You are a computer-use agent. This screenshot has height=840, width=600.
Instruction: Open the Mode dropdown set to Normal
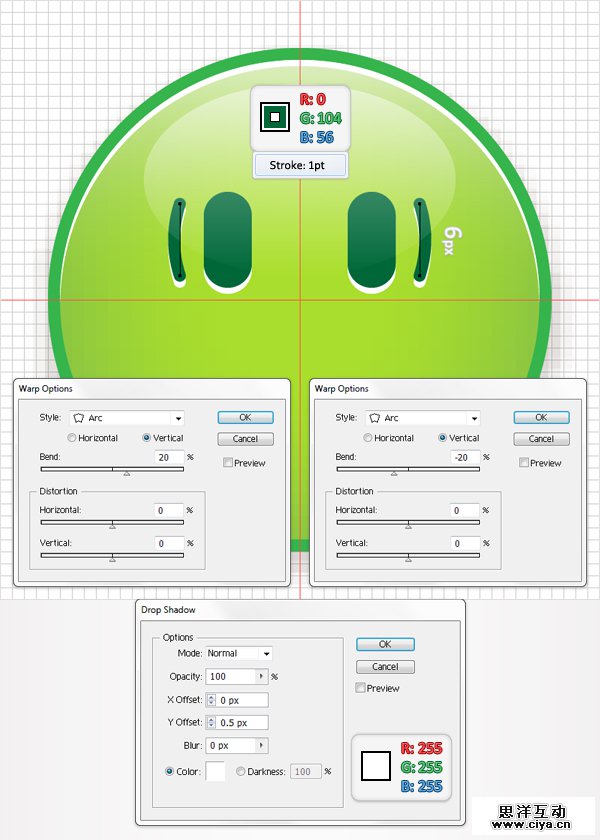(265, 653)
